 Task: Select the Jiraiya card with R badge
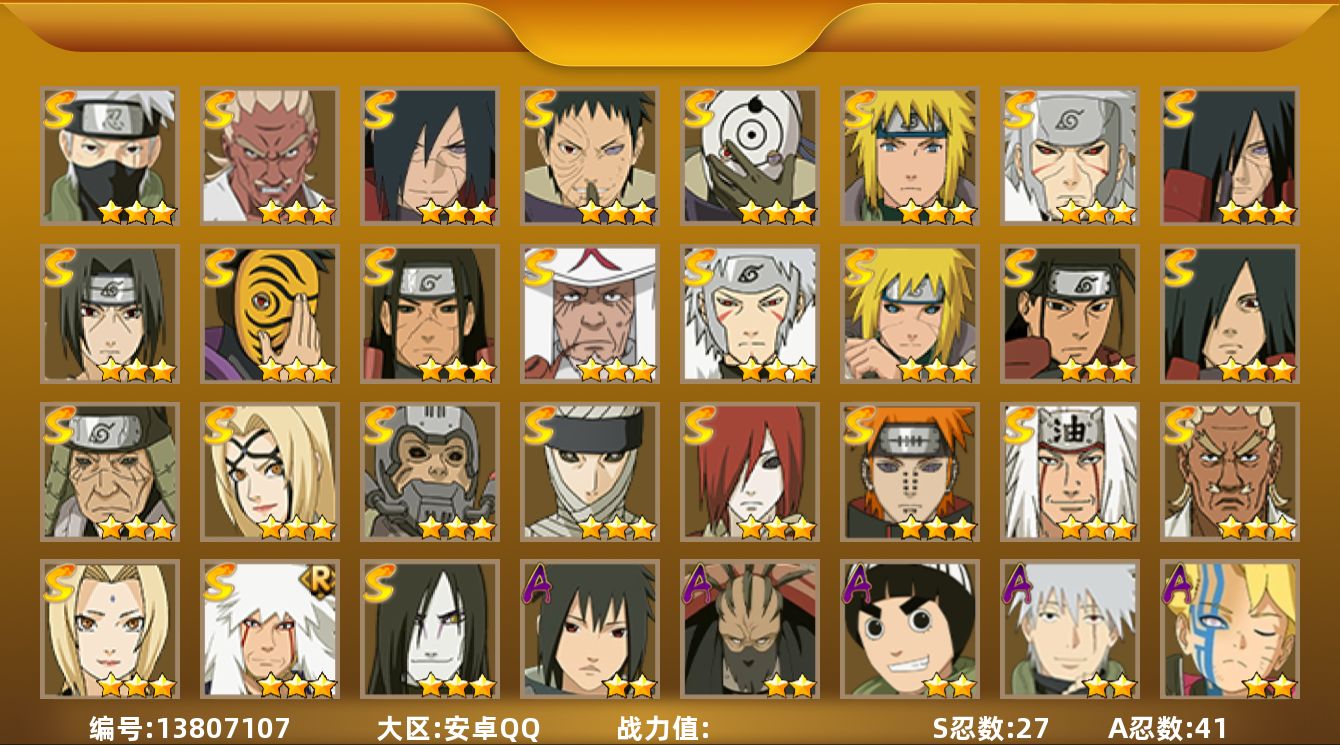coord(269,630)
